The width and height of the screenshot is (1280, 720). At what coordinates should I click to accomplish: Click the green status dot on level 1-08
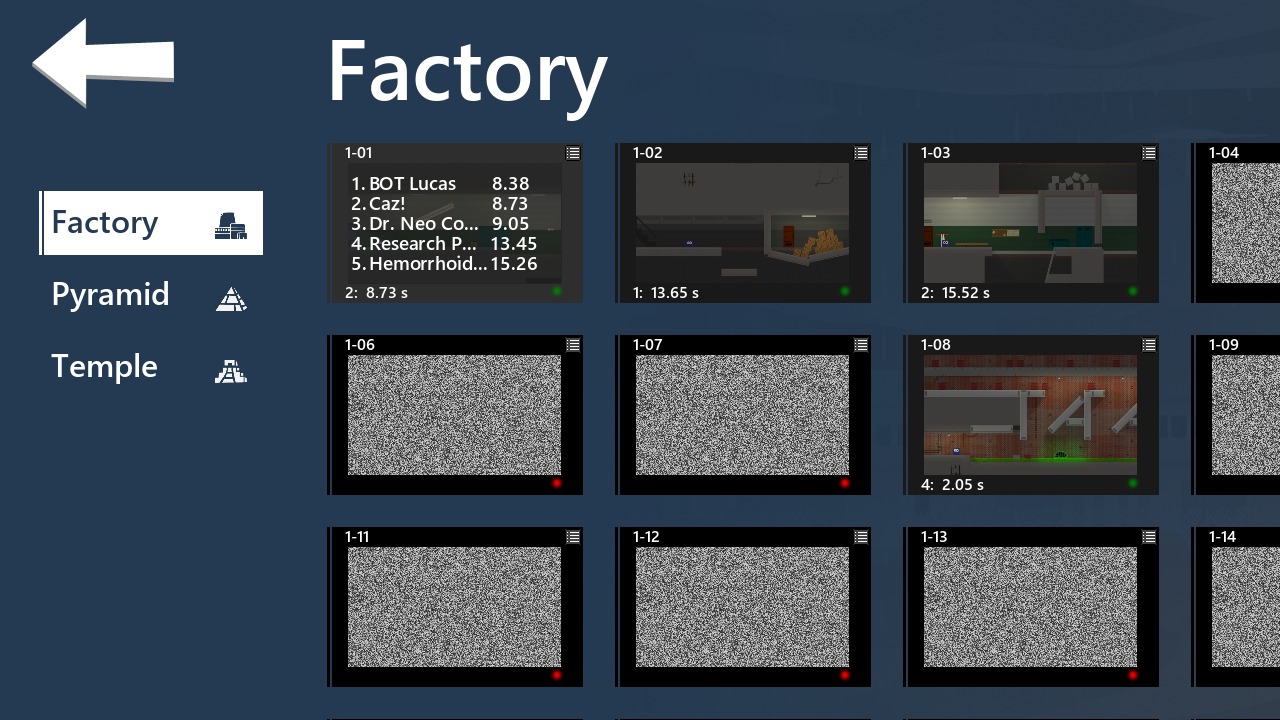click(1133, 483)
